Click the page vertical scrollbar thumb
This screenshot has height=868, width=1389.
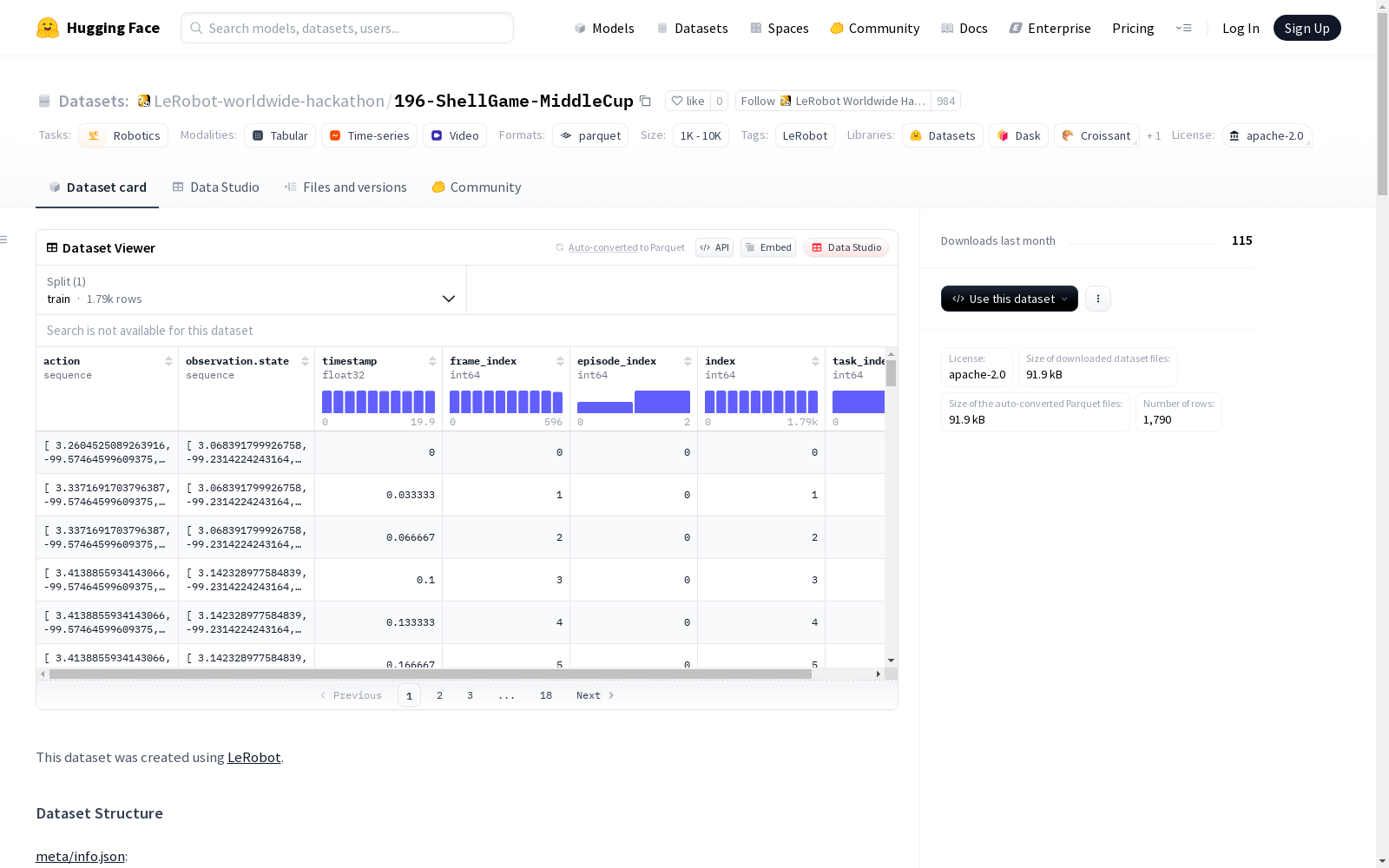1382,104
